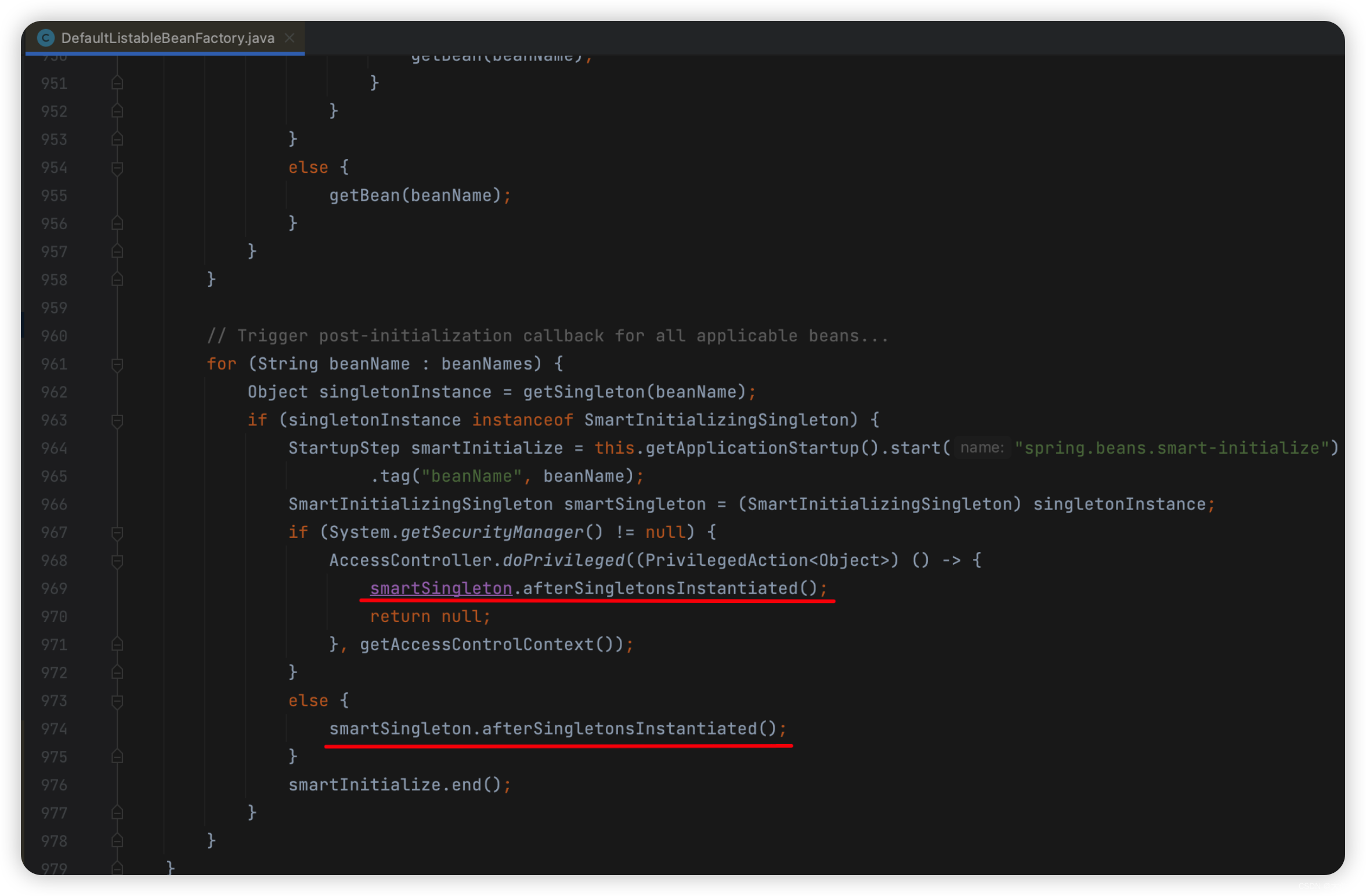
Task: Click the Java class icon on the tab
Action: (x=45, y=38)
